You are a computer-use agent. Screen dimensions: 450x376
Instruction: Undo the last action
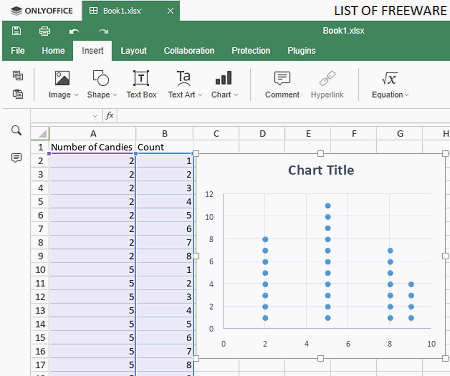click(74, 31)
